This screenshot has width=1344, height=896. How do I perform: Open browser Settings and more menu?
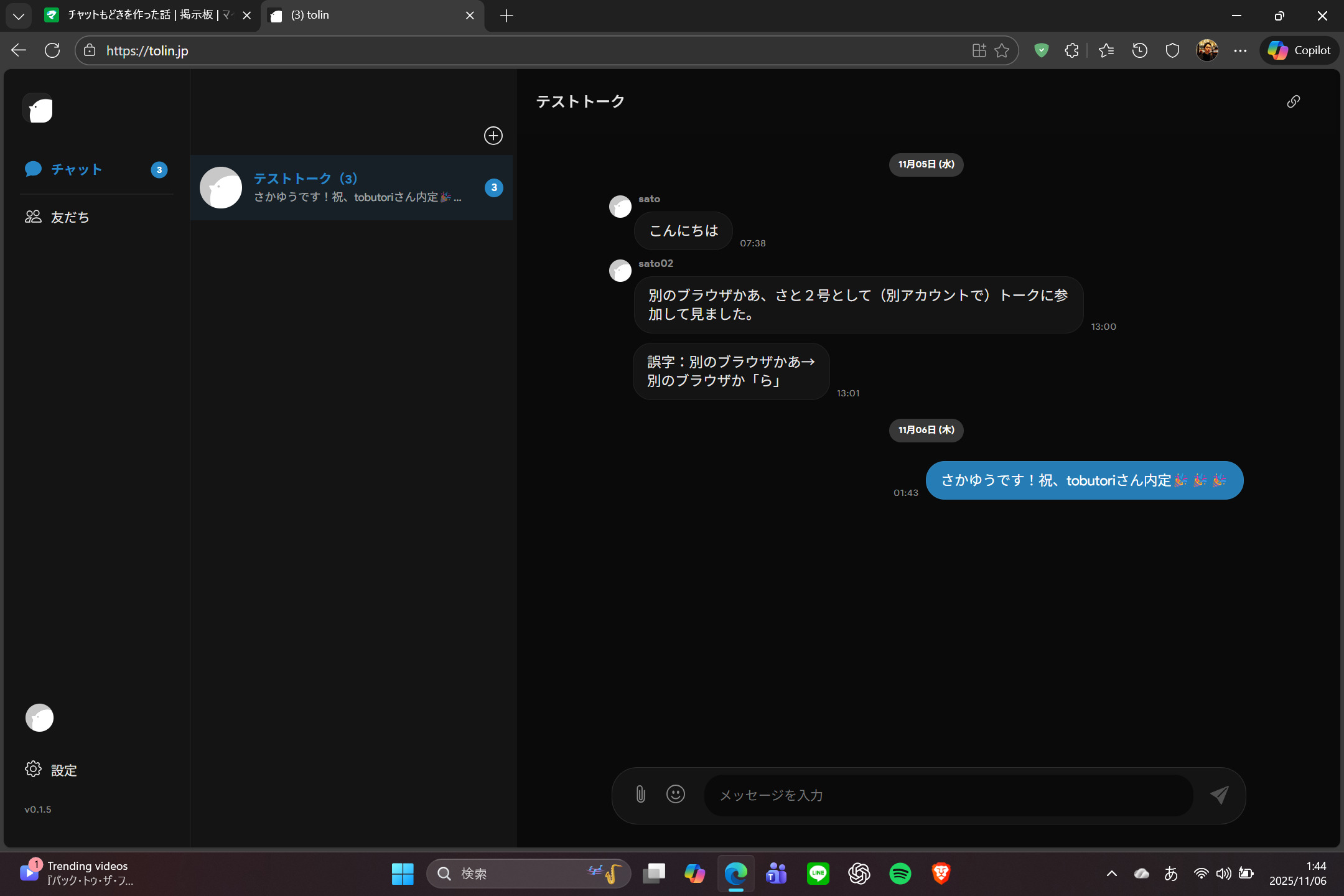1240,50
